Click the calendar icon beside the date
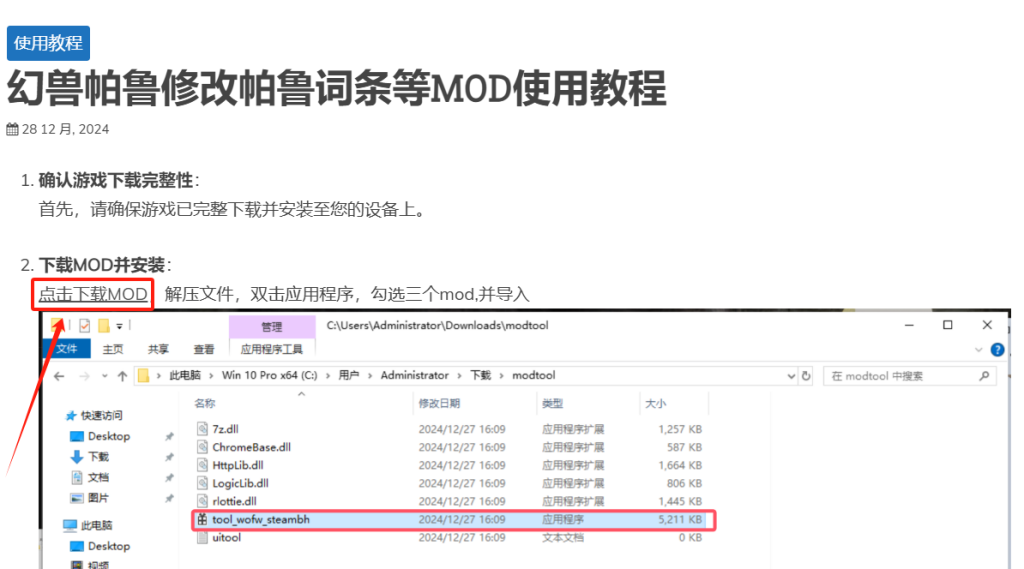Screen dimensions: 1024x569 click(12, 129)
